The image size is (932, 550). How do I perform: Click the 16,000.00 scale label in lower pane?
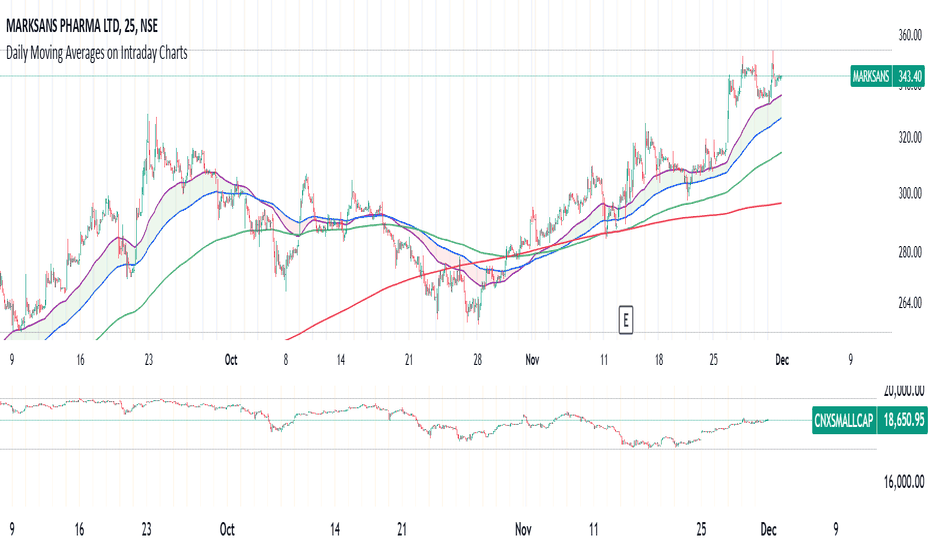(x=903, y=481)
